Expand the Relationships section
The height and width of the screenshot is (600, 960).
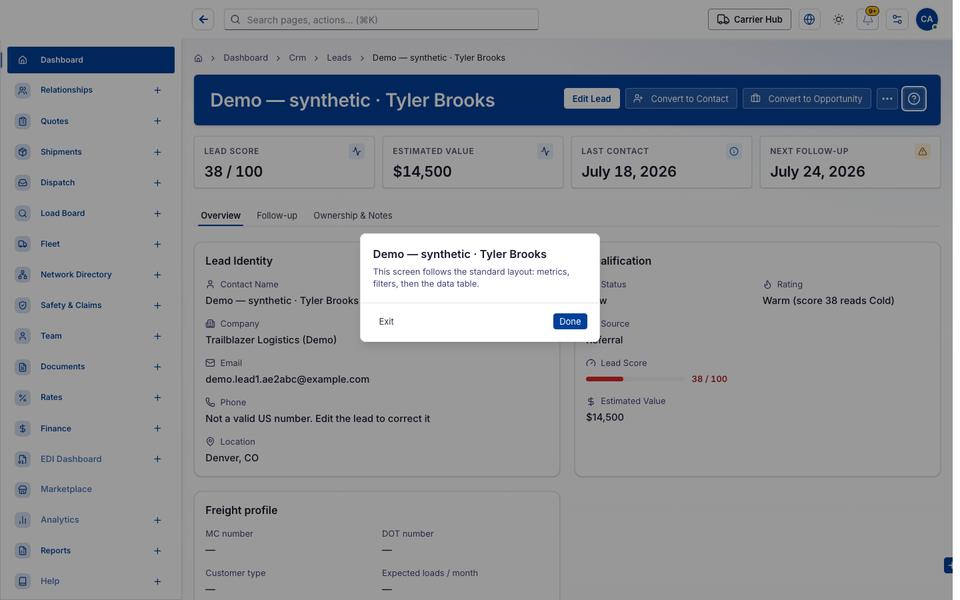pyautogui.click(x=157, y=91)
